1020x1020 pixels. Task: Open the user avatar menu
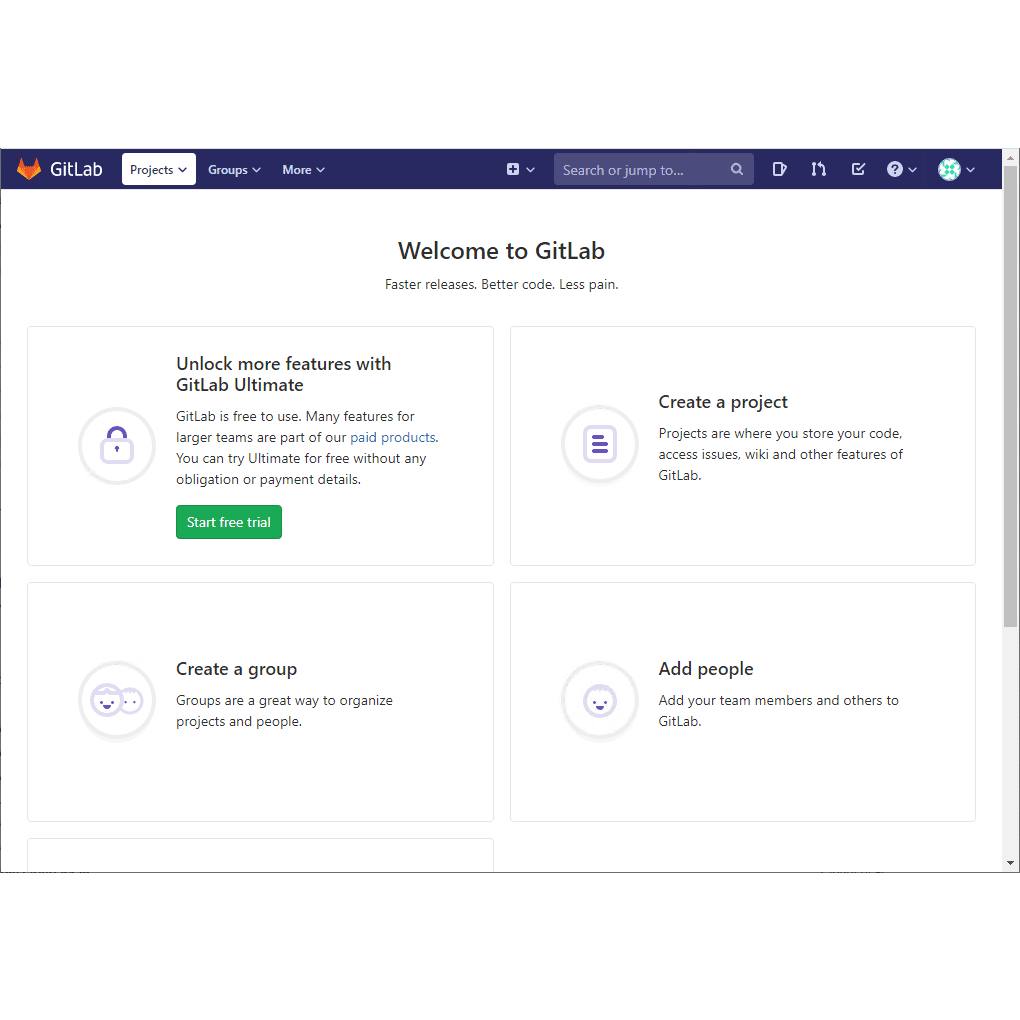pyautogui.click(x=949, y=169)
